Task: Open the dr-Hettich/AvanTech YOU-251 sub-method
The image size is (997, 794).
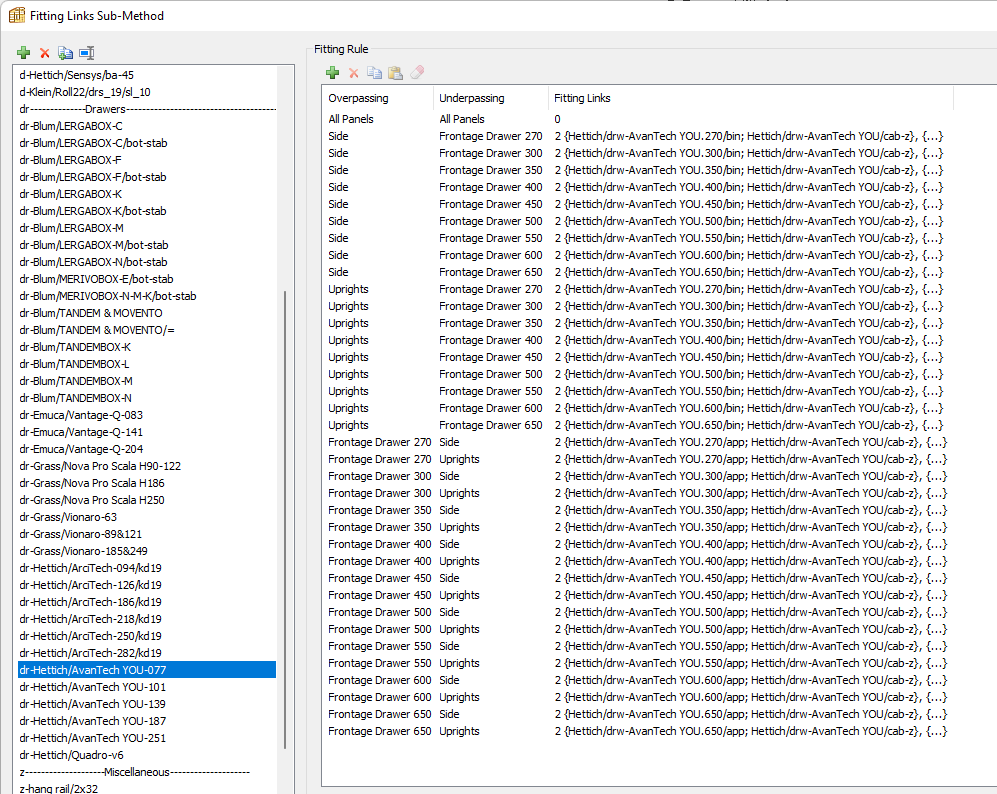Action: pyautogui.click(x=147, y=738)
